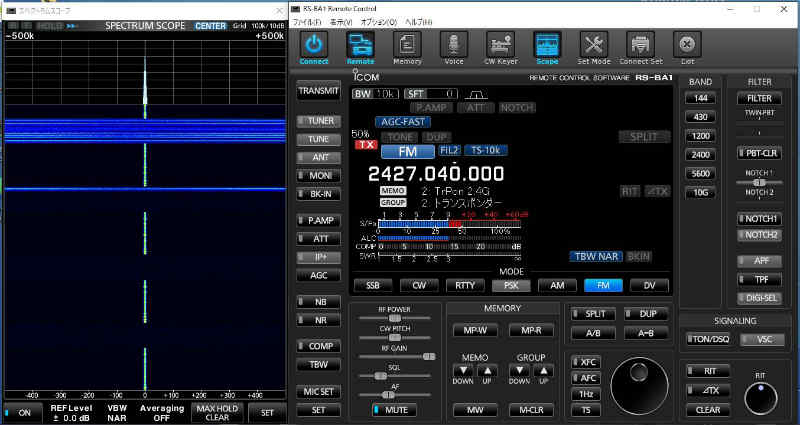This screenshot has height=425, width=800.
Task: Select SSB mode
Action: pos(373,286)
